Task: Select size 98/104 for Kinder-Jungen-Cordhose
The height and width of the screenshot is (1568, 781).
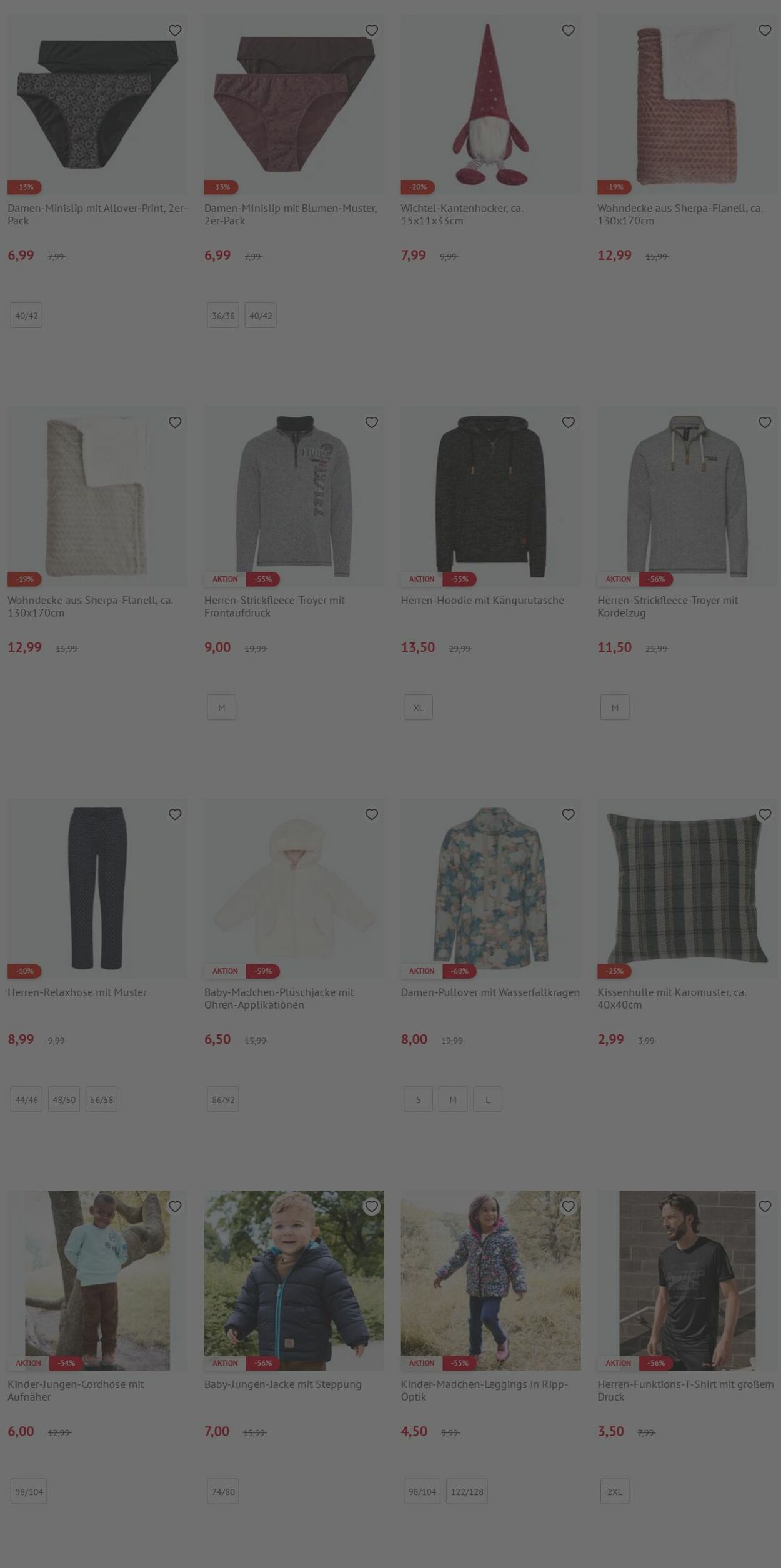Action: pos(29,1491)
